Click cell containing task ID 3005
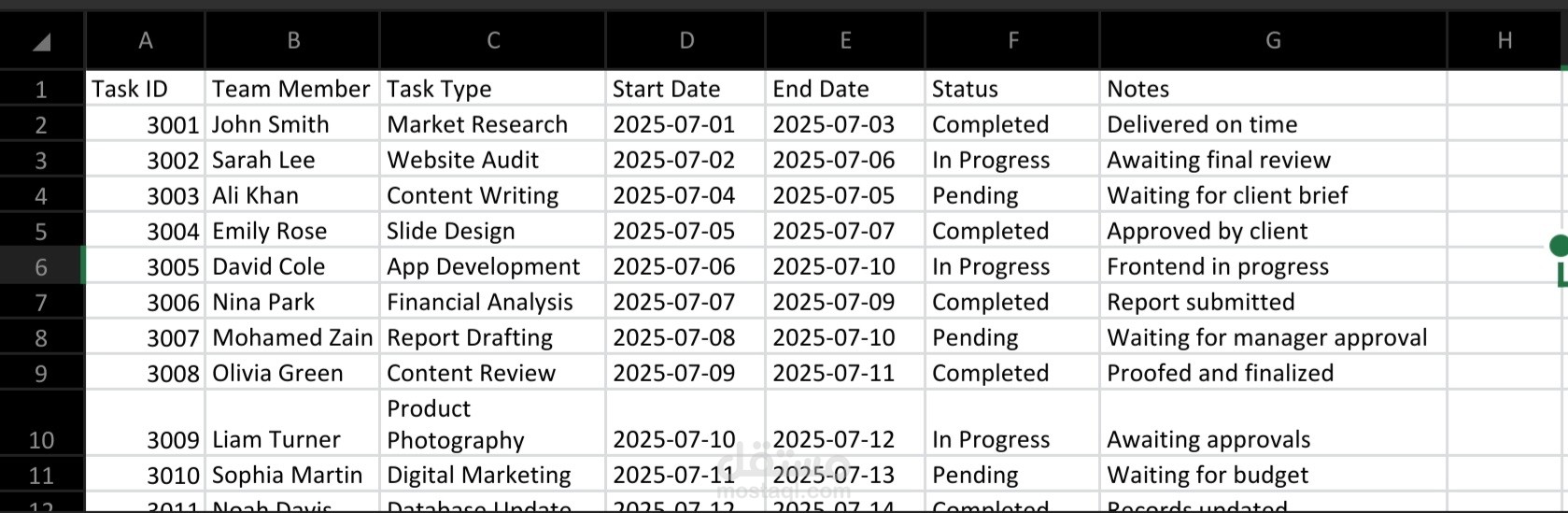 [x=145, y=266]
